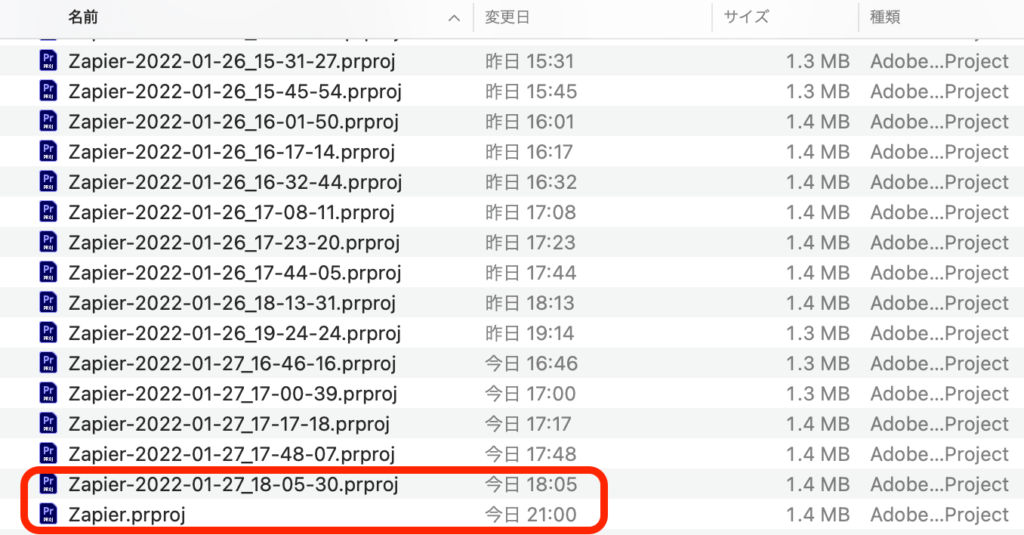Select file name Zapier-2022-01-27_18-05-30.prproj
1024x535 pixels.
tap(233, 484)
